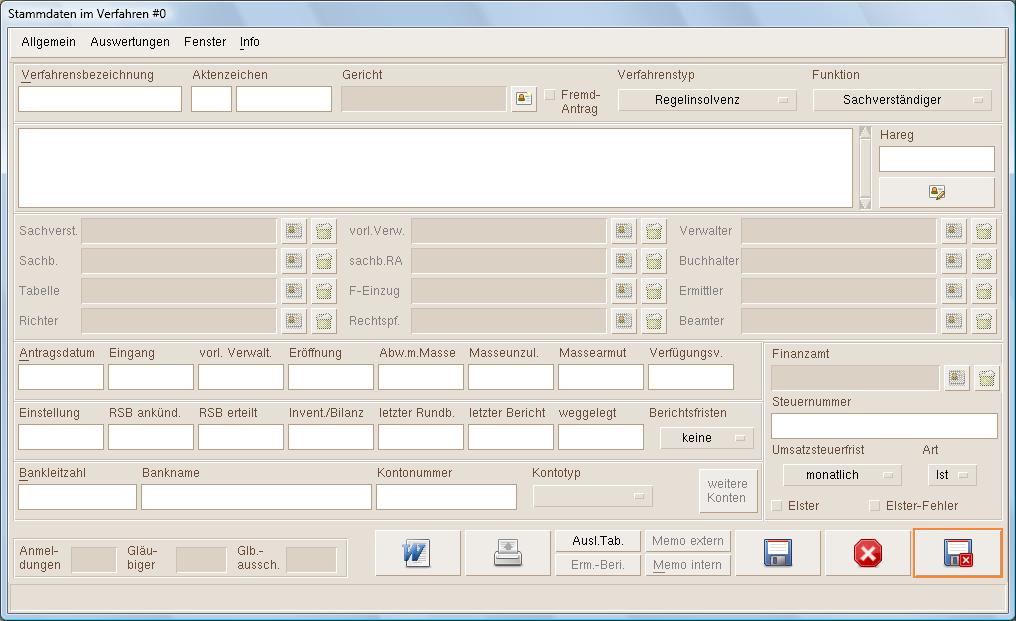Image resolution: width=1016 pixels, height=621 pixels.
Task: Open the Allgemein menu
Action: (x=49, y=42)
